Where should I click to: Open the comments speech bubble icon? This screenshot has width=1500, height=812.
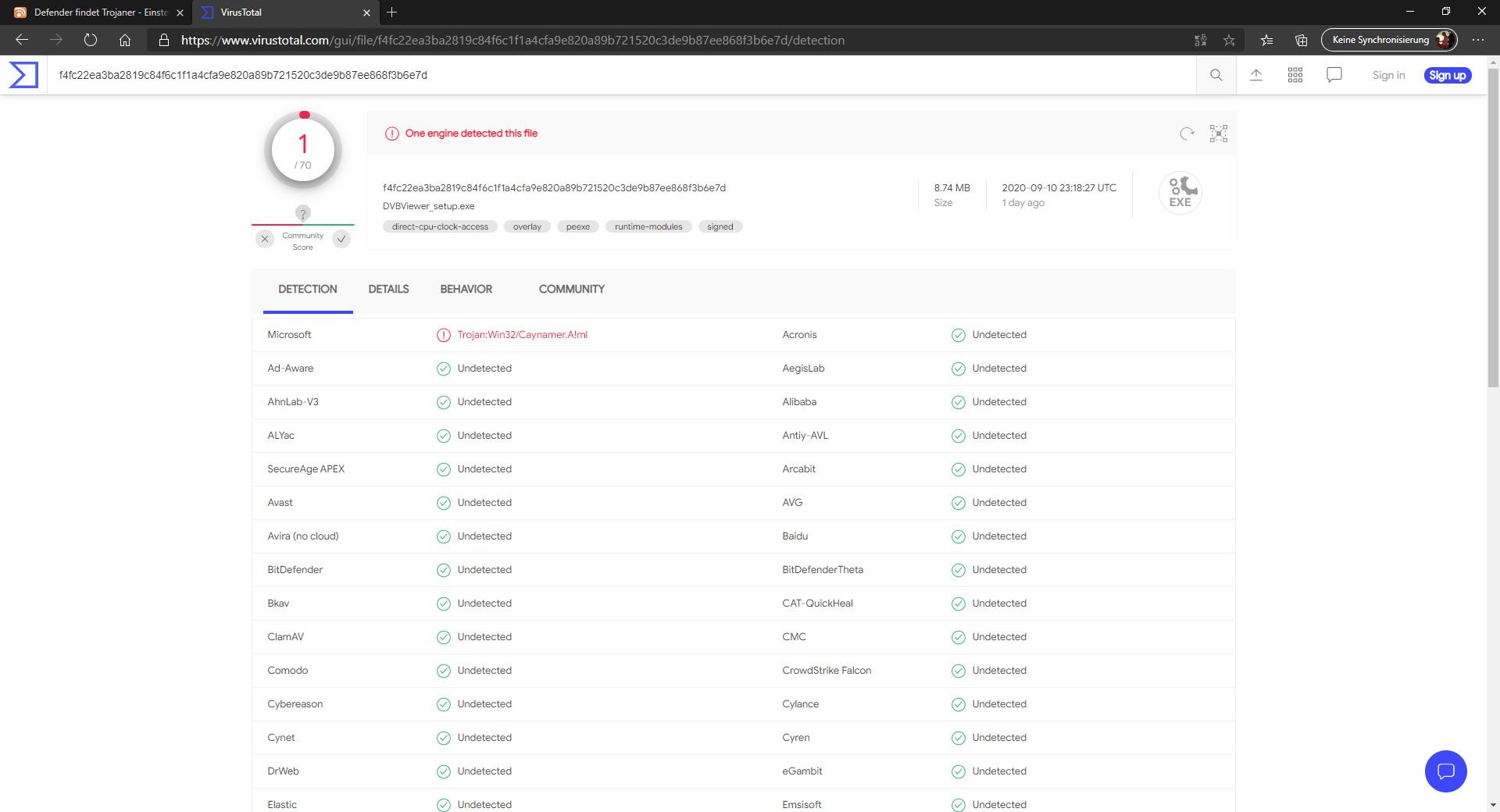(1334, 75)
